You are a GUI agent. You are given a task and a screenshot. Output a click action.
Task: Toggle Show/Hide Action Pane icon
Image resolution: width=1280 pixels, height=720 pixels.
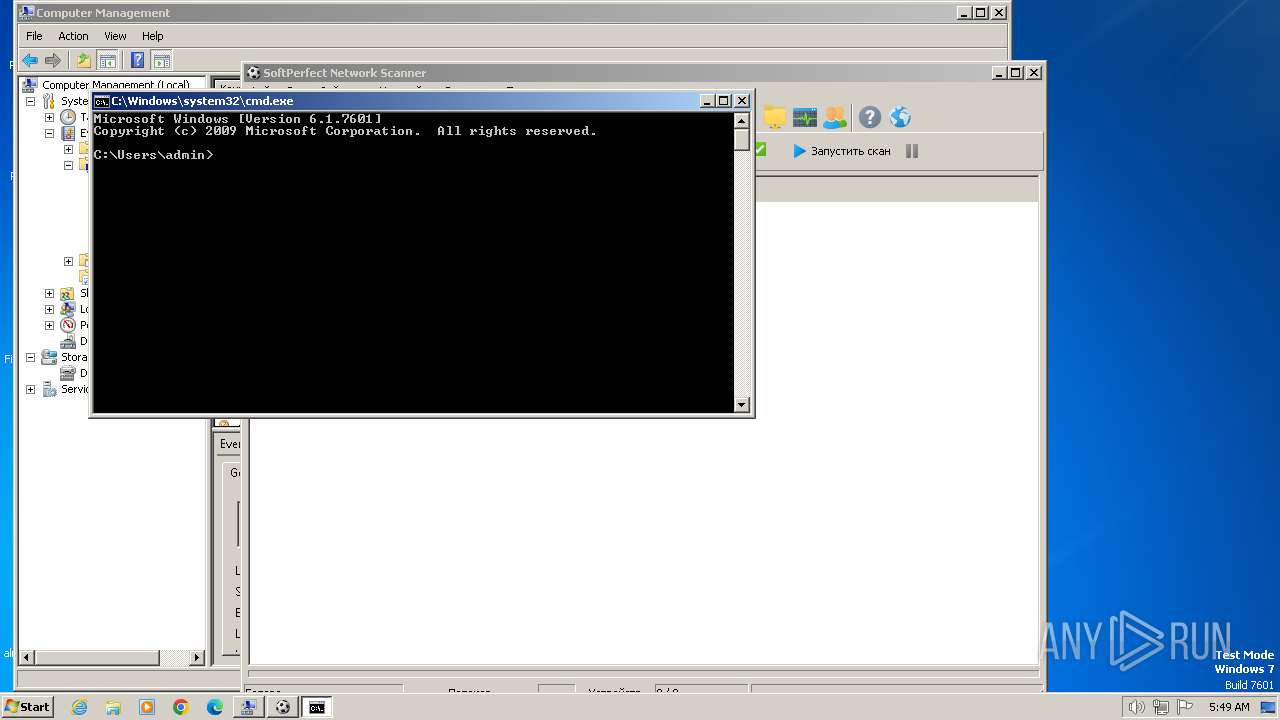click(161, 60)
